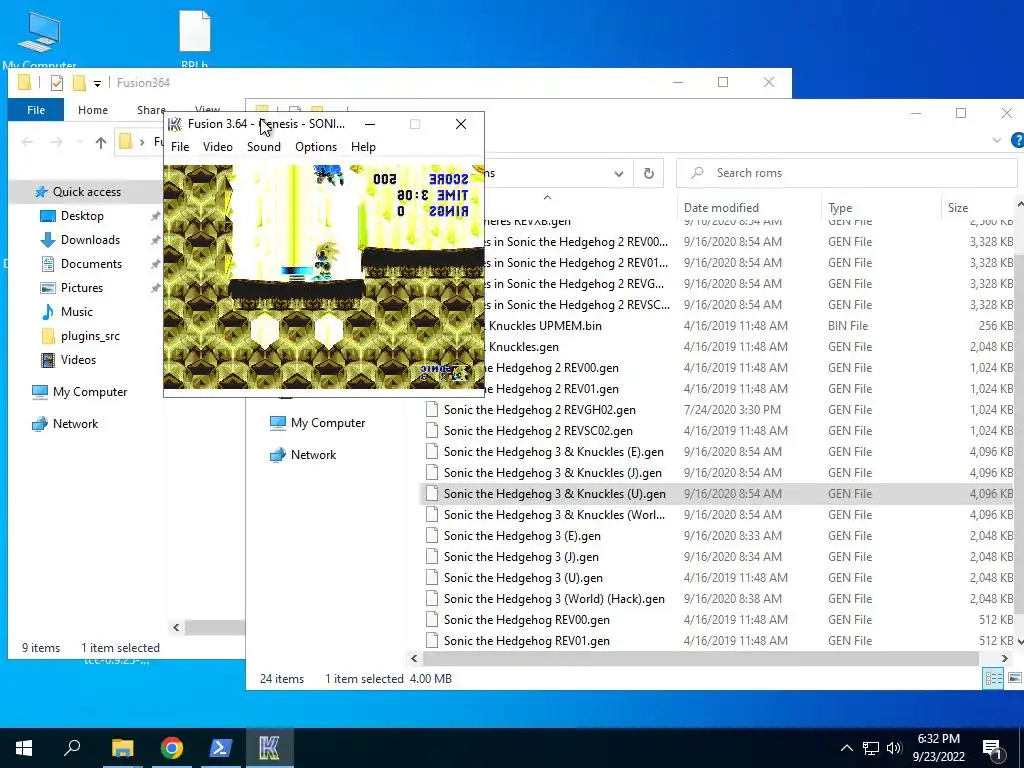Select Documents in the navigation pane

pos(91,264)
